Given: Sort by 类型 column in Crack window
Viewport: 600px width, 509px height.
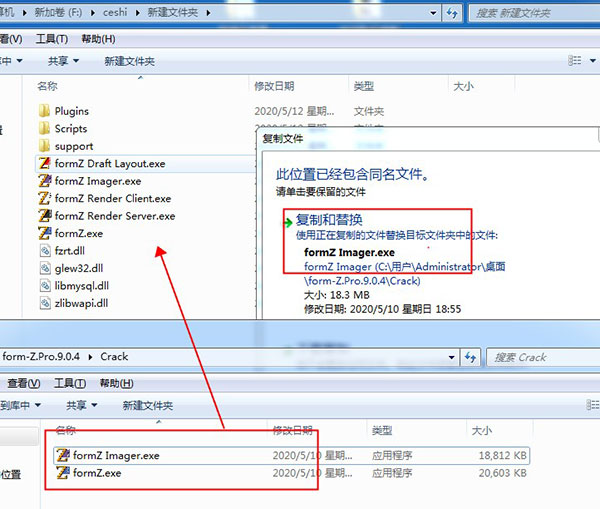Looking at the screenshot, I should coord(382,431).
